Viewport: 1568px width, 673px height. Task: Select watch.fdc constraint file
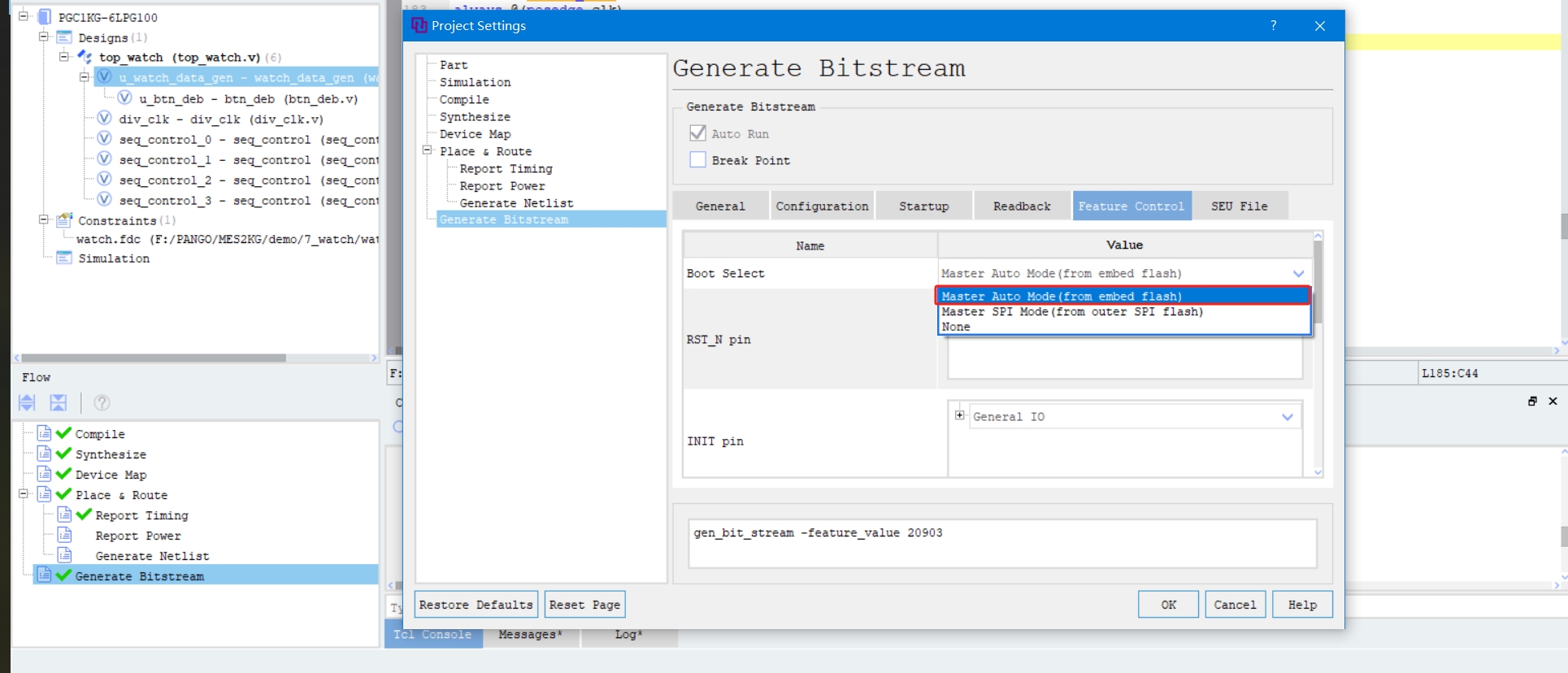(x=227, y=239)
